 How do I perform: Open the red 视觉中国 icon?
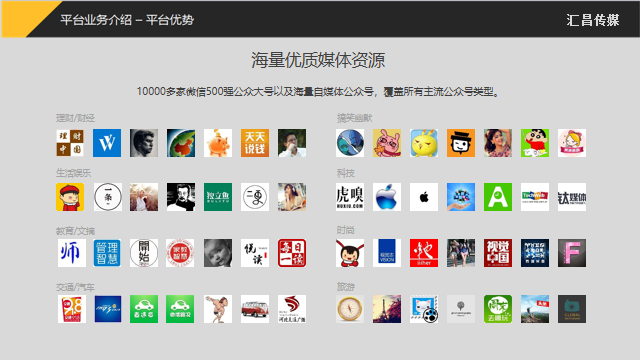click(x=498, y=253)
